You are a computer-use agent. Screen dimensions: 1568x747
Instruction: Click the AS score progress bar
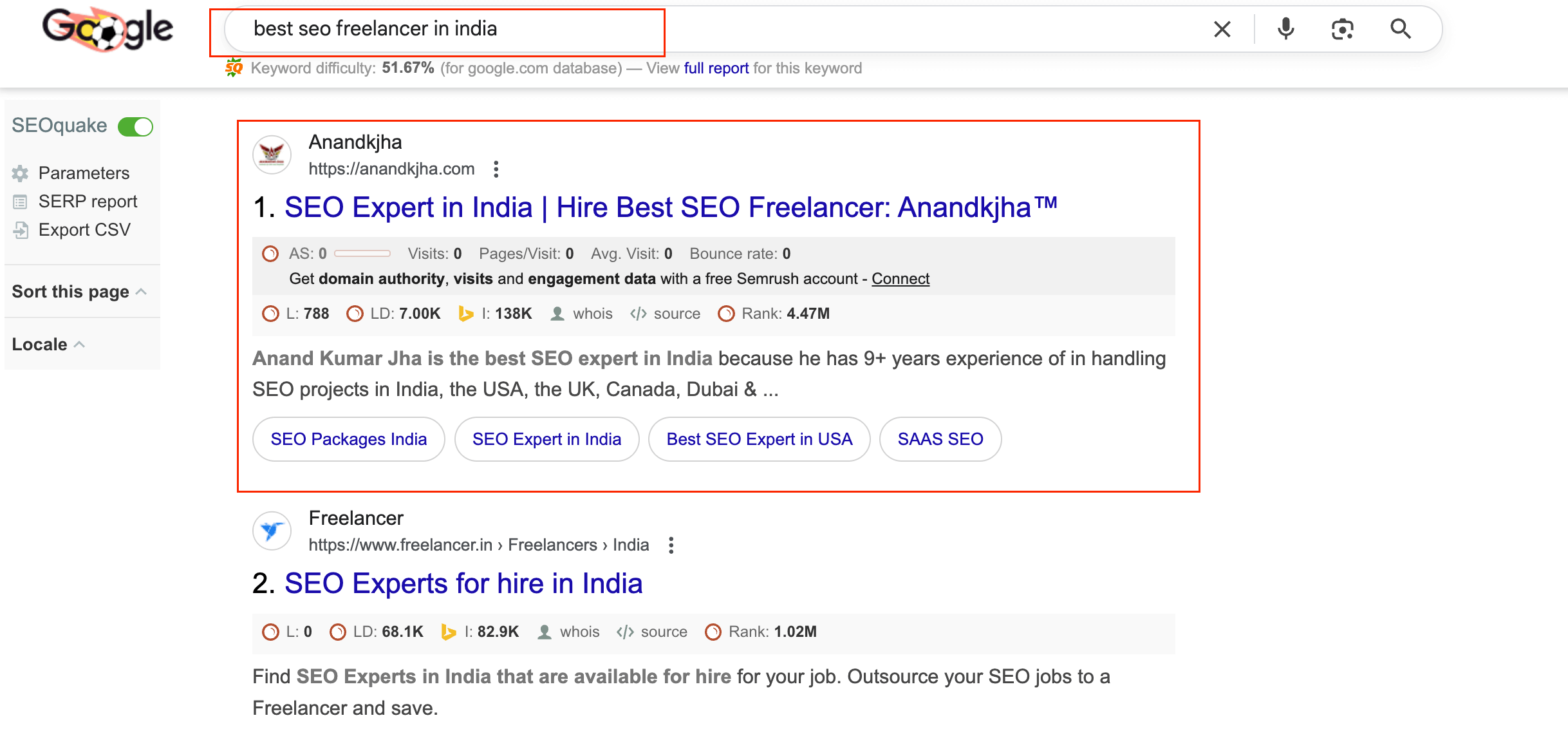point(362,254)
